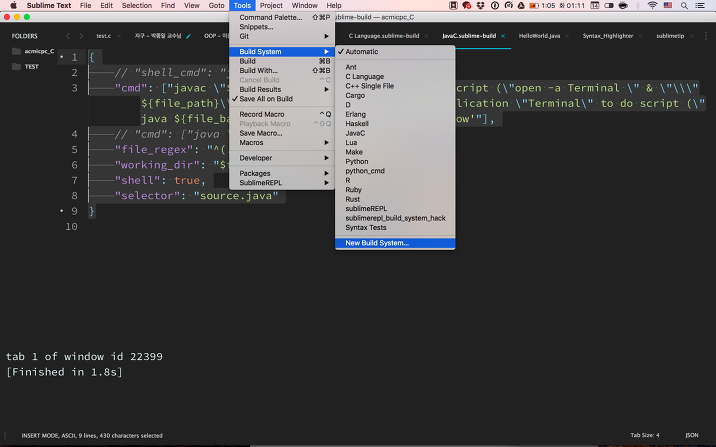Expand the Build Results submenu
The width and height of the screenshot is (716, 447).
coord(282,89)
